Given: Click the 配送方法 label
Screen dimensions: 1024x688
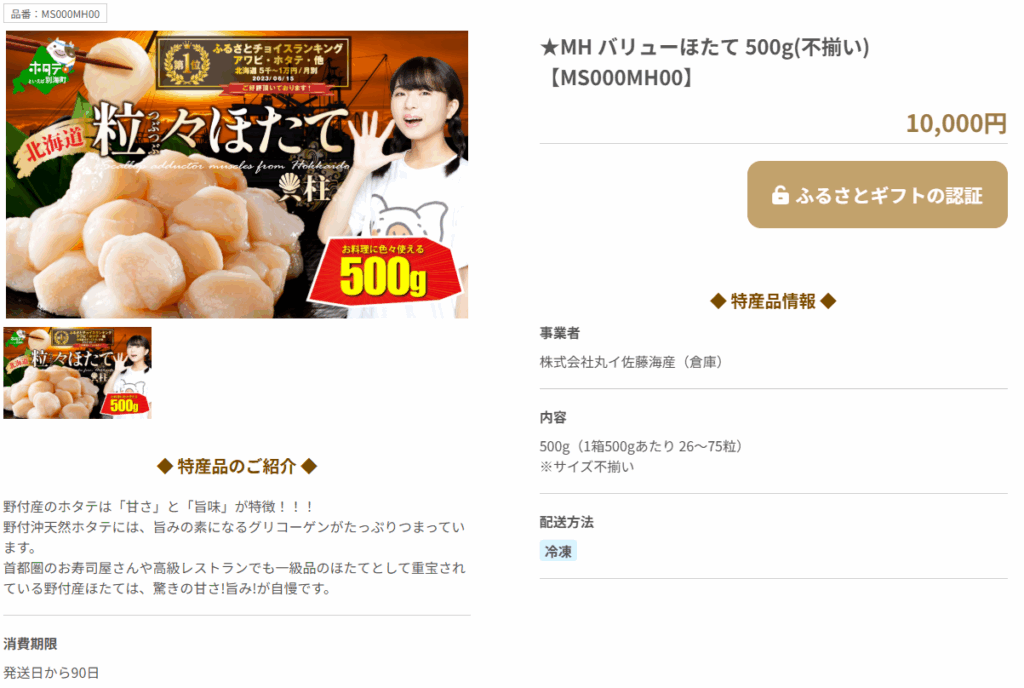Looking at the screenshot, I should (566, 522).
